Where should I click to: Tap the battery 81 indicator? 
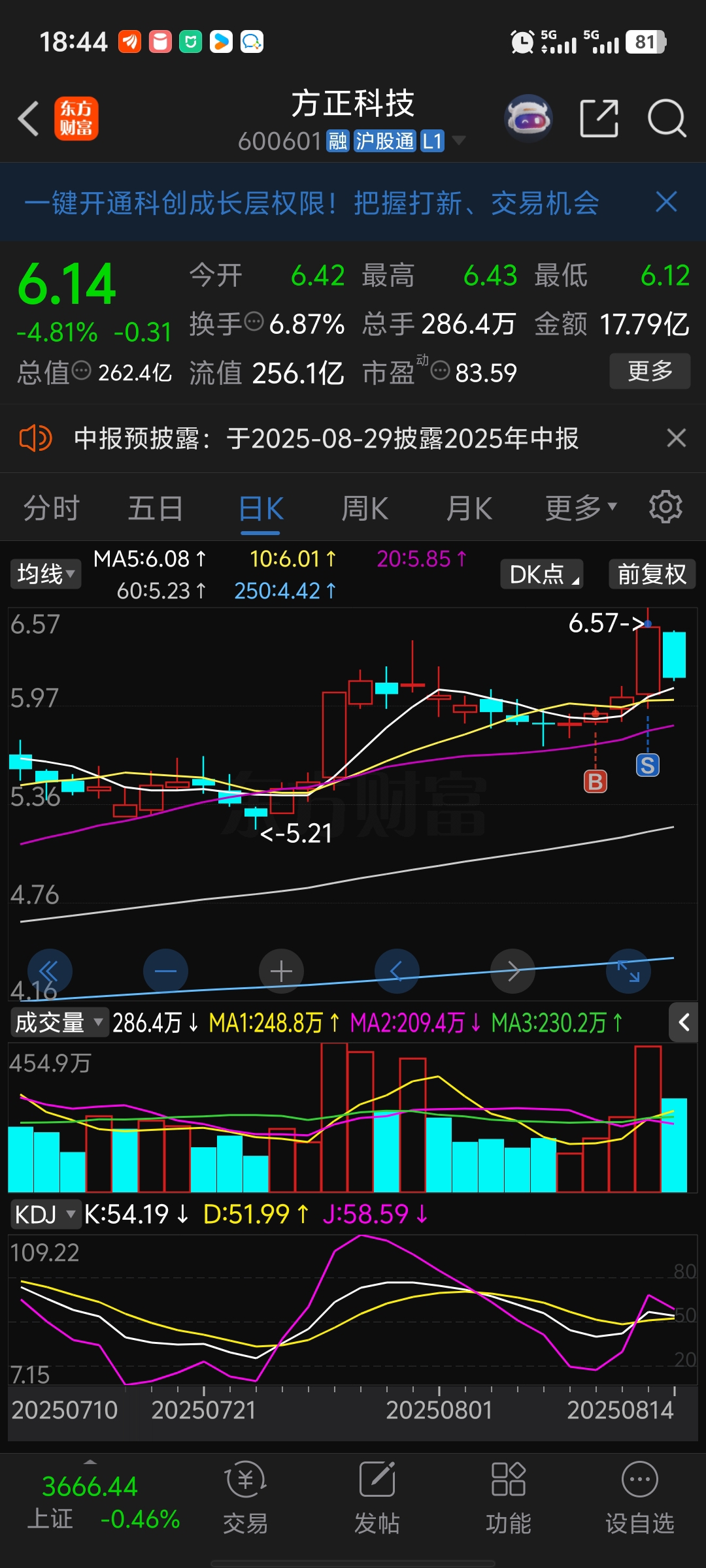646,42
